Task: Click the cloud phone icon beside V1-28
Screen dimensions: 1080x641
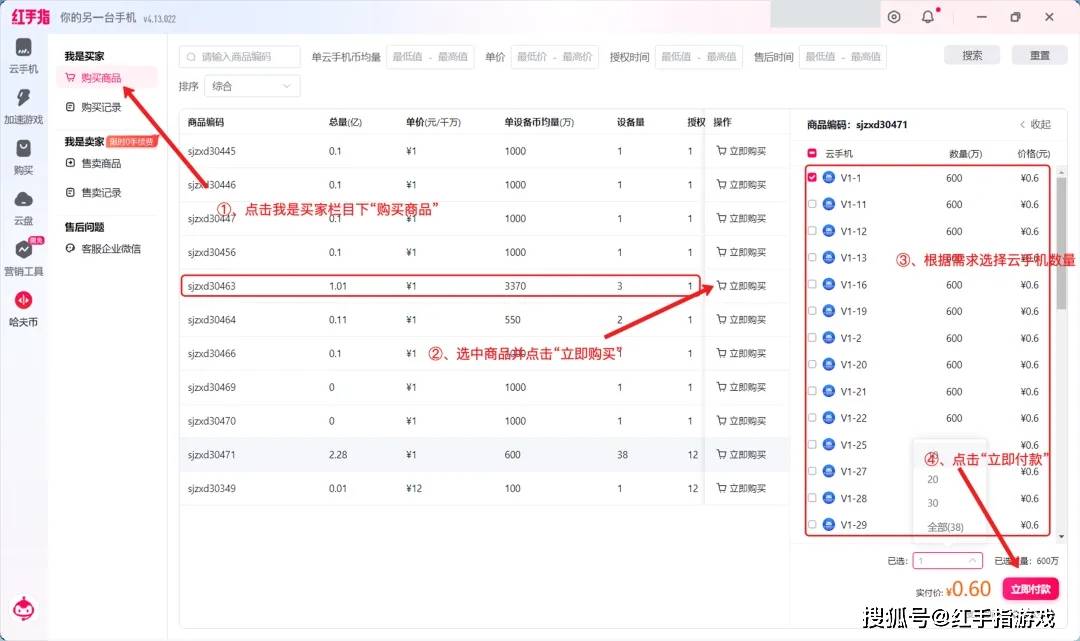Action: pyautogui.click(x=829, y=498)
